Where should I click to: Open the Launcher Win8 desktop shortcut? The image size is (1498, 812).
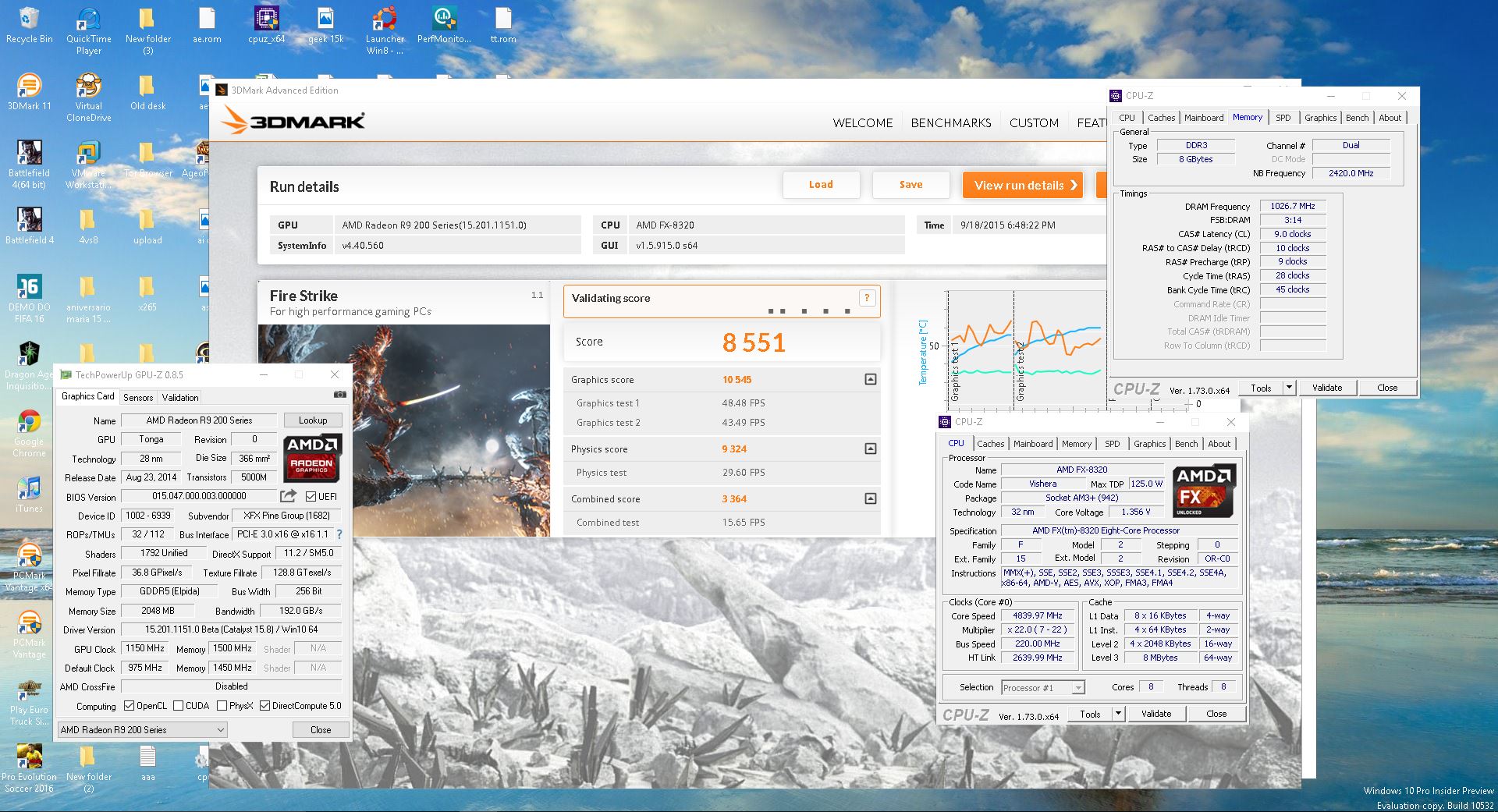pyautogui.click(x=385, y=30)
